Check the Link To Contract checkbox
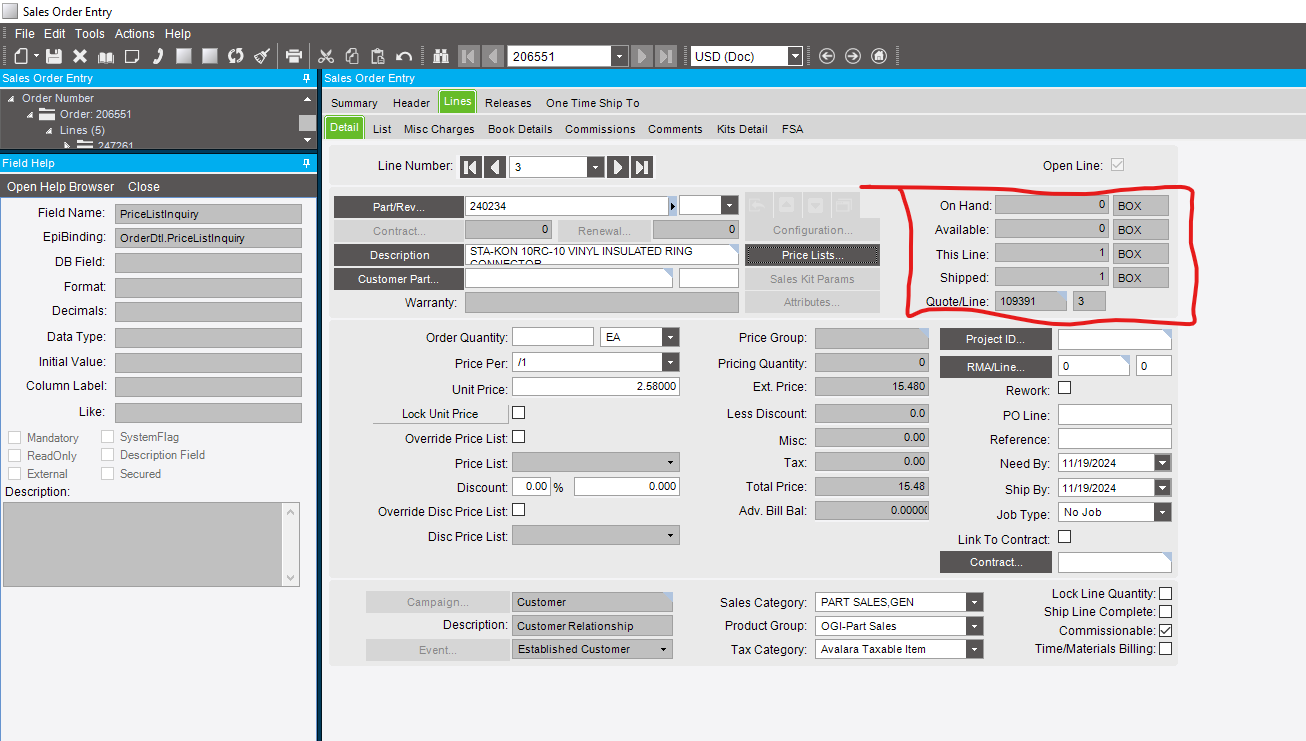 point(1065,537)
